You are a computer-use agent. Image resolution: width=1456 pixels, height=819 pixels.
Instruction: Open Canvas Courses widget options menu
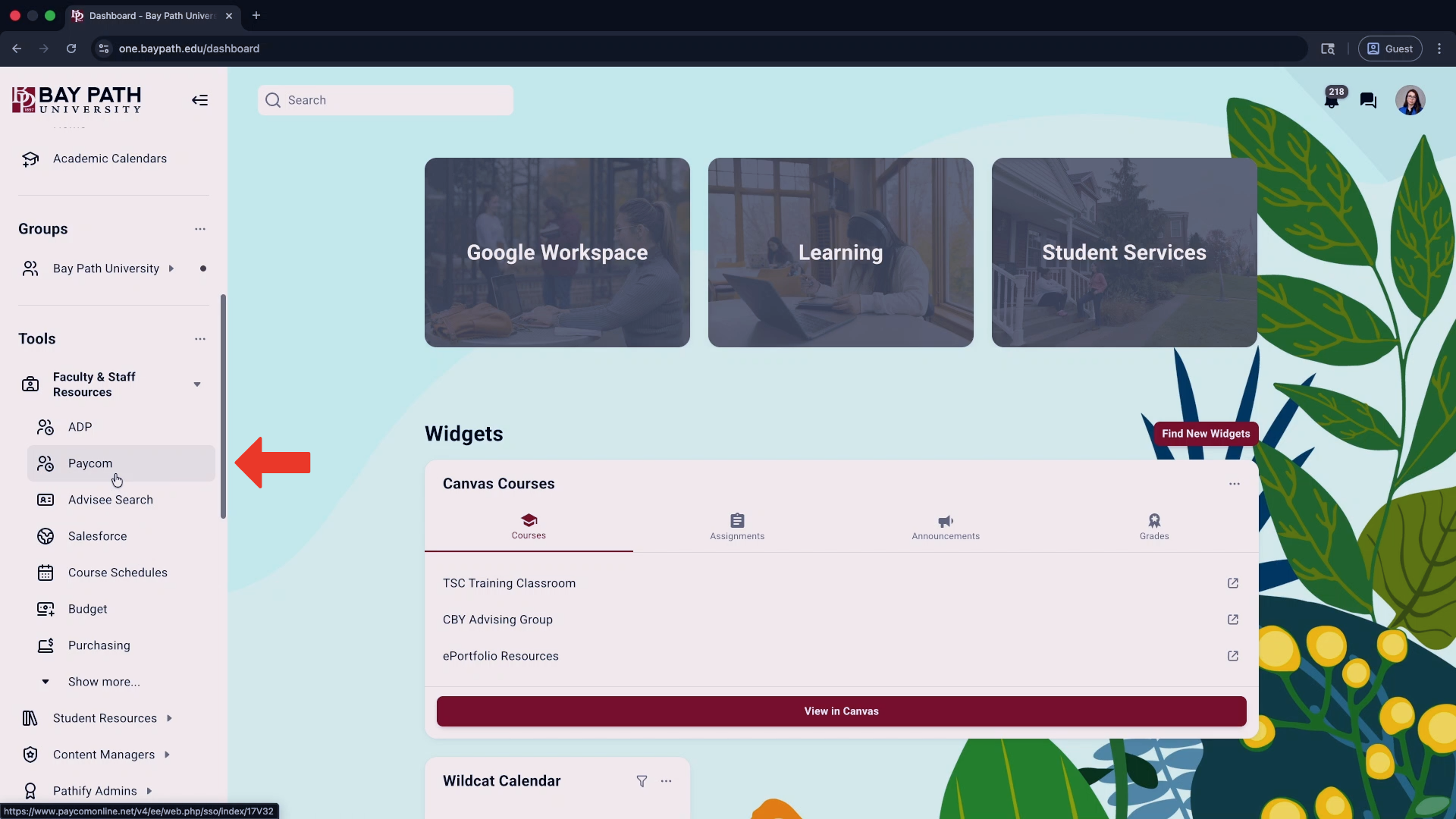click(x=1235, y=484)
